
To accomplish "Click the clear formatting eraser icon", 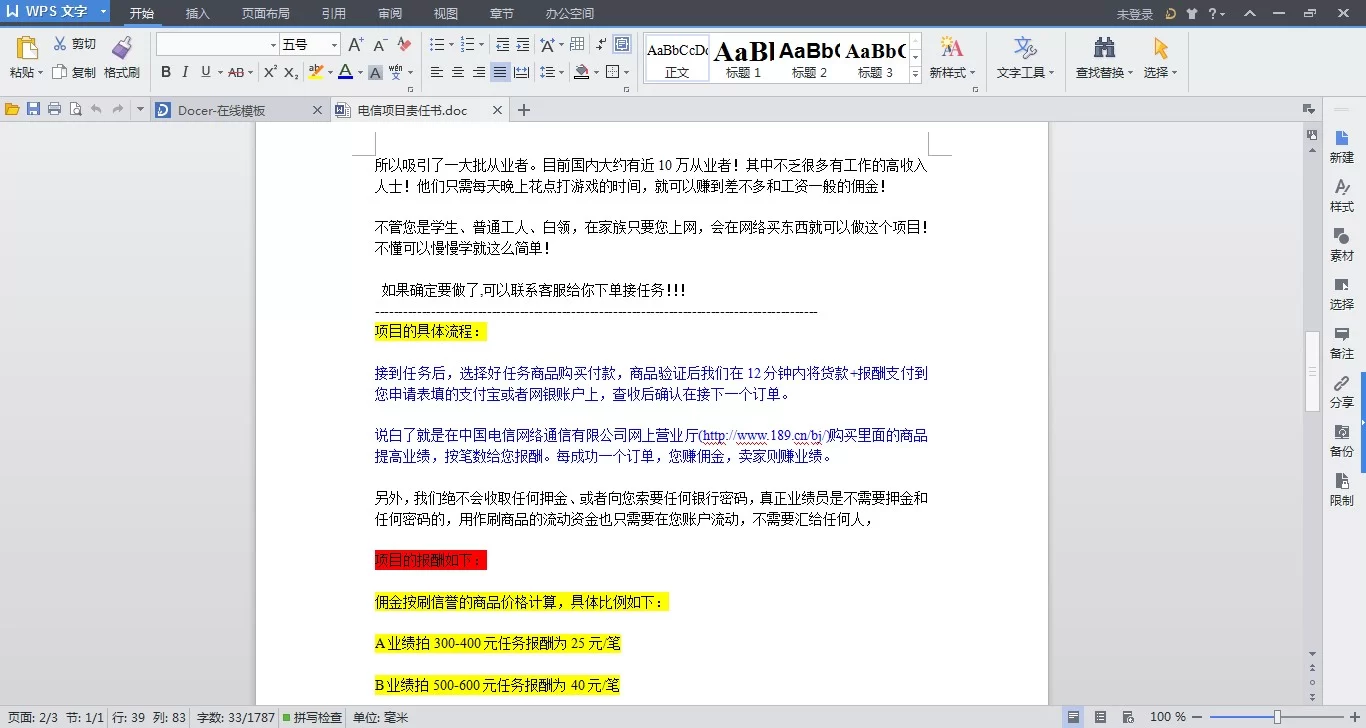I will tap(404, 45).
